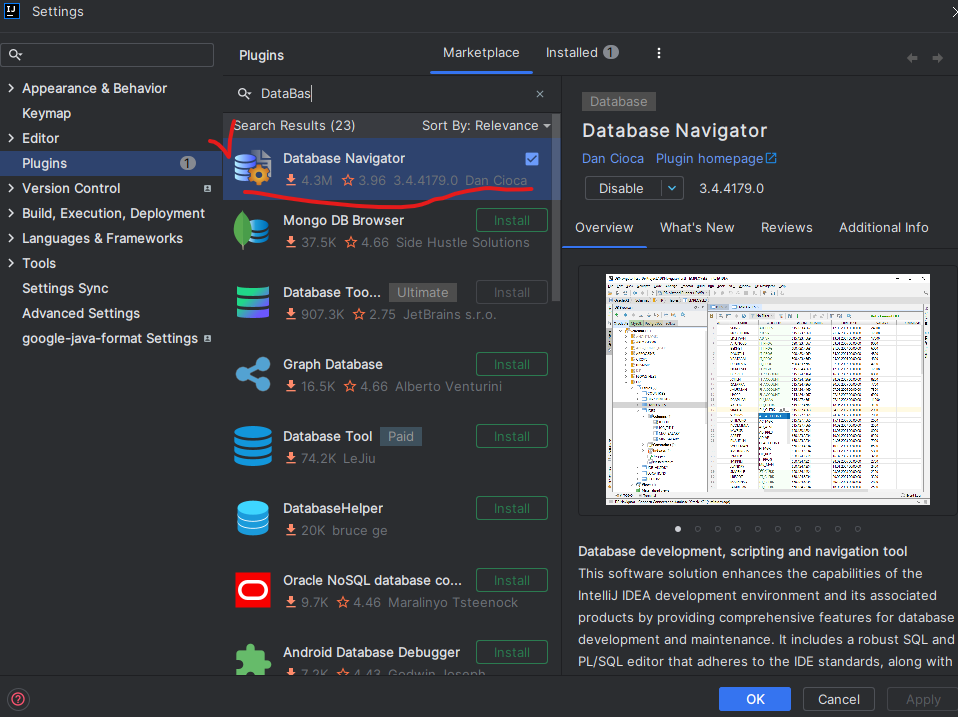Image resolution: width=958 pixels, height=717 pixels.
Task: Select the second screenshot carousel dot
Action: [x=697, y=528]
